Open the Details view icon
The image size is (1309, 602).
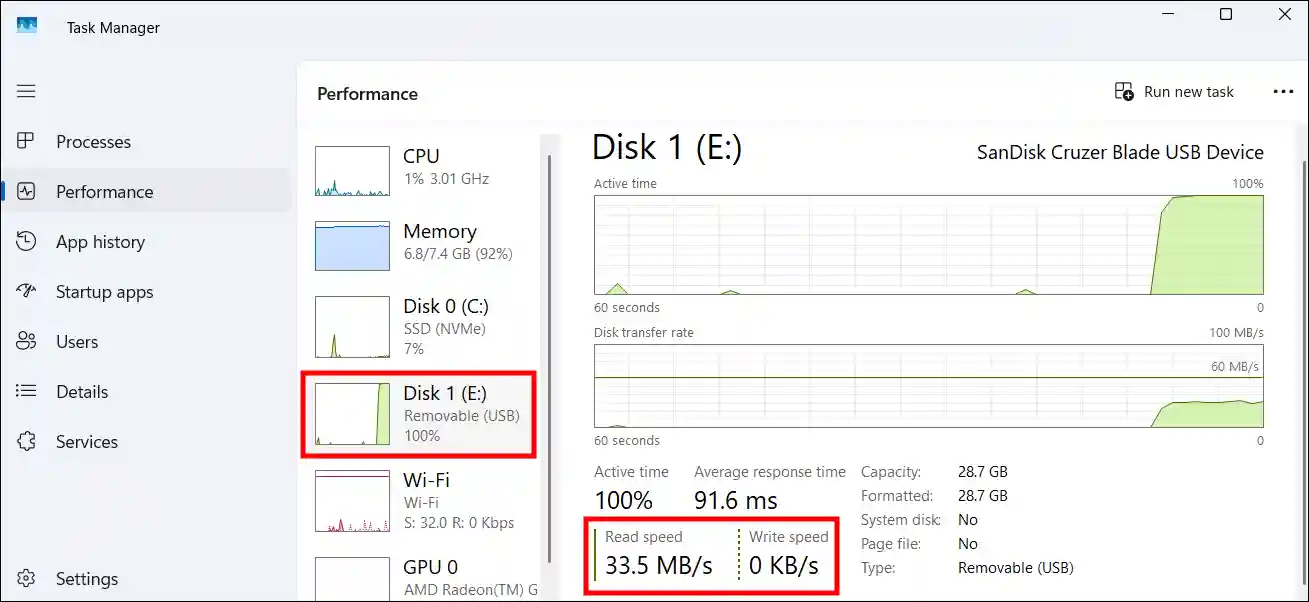26,391
